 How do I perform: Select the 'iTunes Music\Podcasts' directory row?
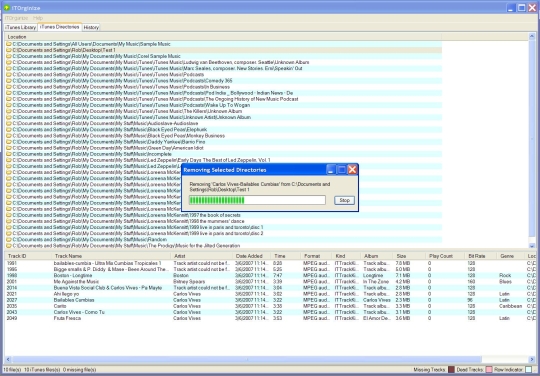click(223, 74)
